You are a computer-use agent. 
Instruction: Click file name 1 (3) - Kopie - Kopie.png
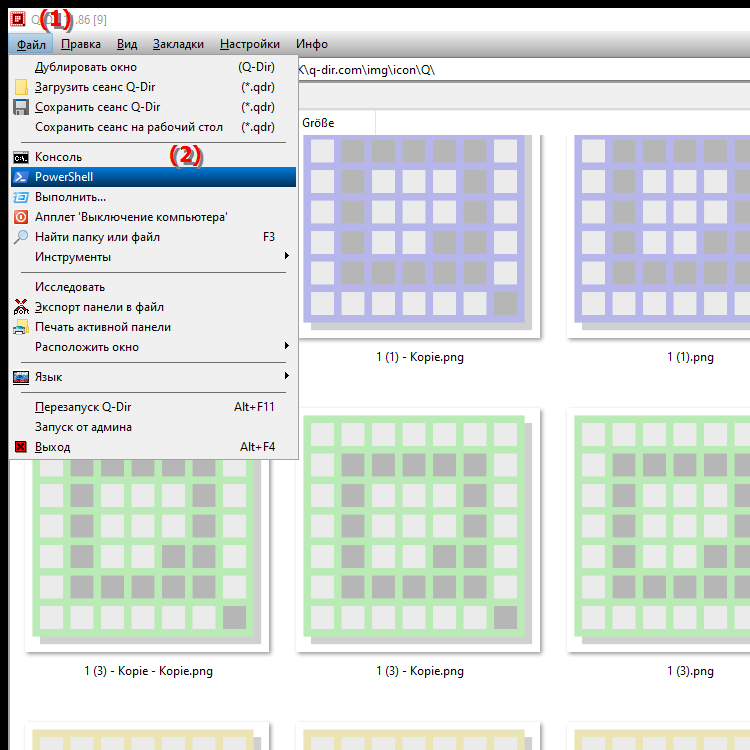(x=148, y=671)
